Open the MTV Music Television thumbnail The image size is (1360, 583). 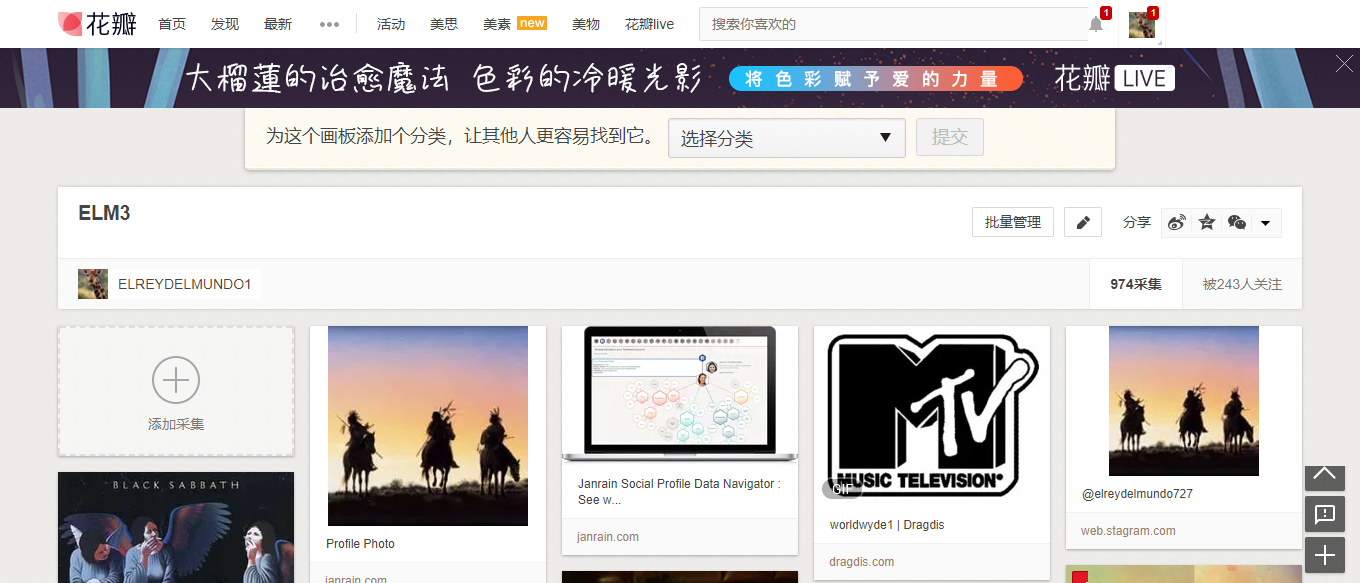(x=931, y=413)
